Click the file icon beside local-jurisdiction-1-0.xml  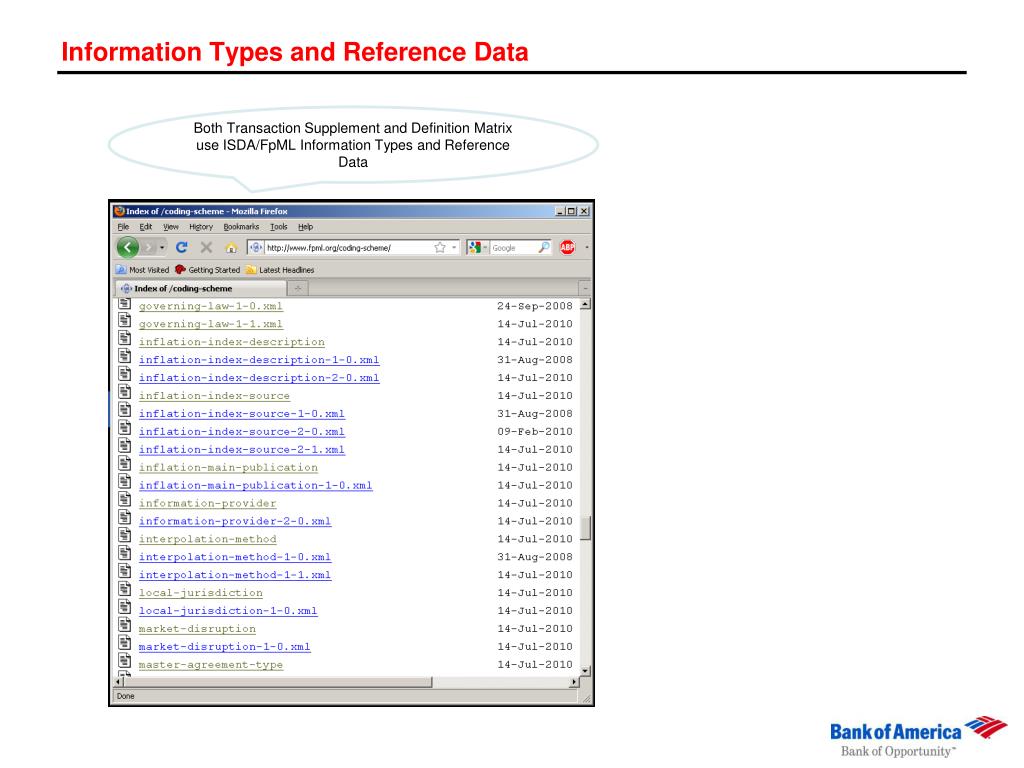click(x=125, y=607)
